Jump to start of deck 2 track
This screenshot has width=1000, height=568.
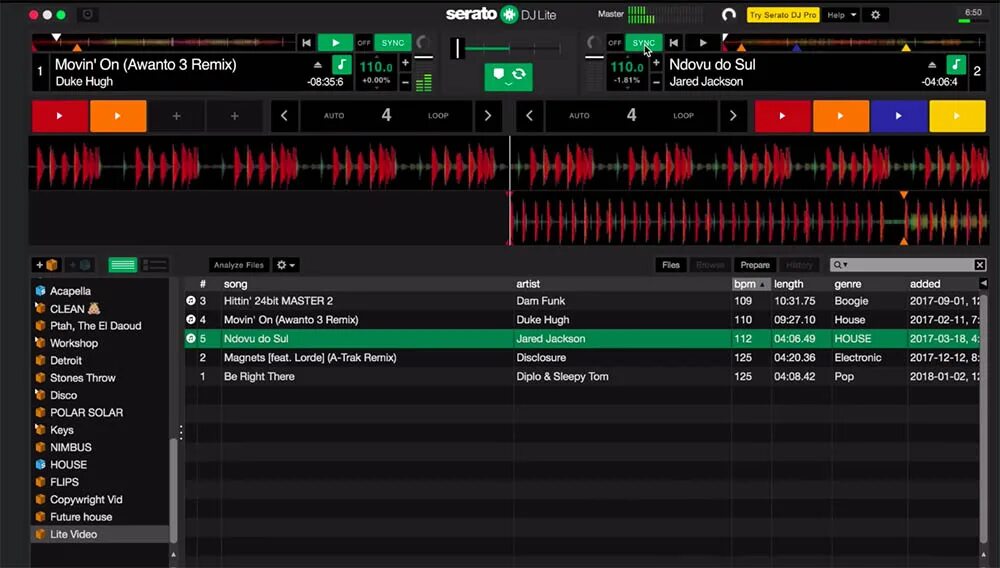(x=674, y=43)
